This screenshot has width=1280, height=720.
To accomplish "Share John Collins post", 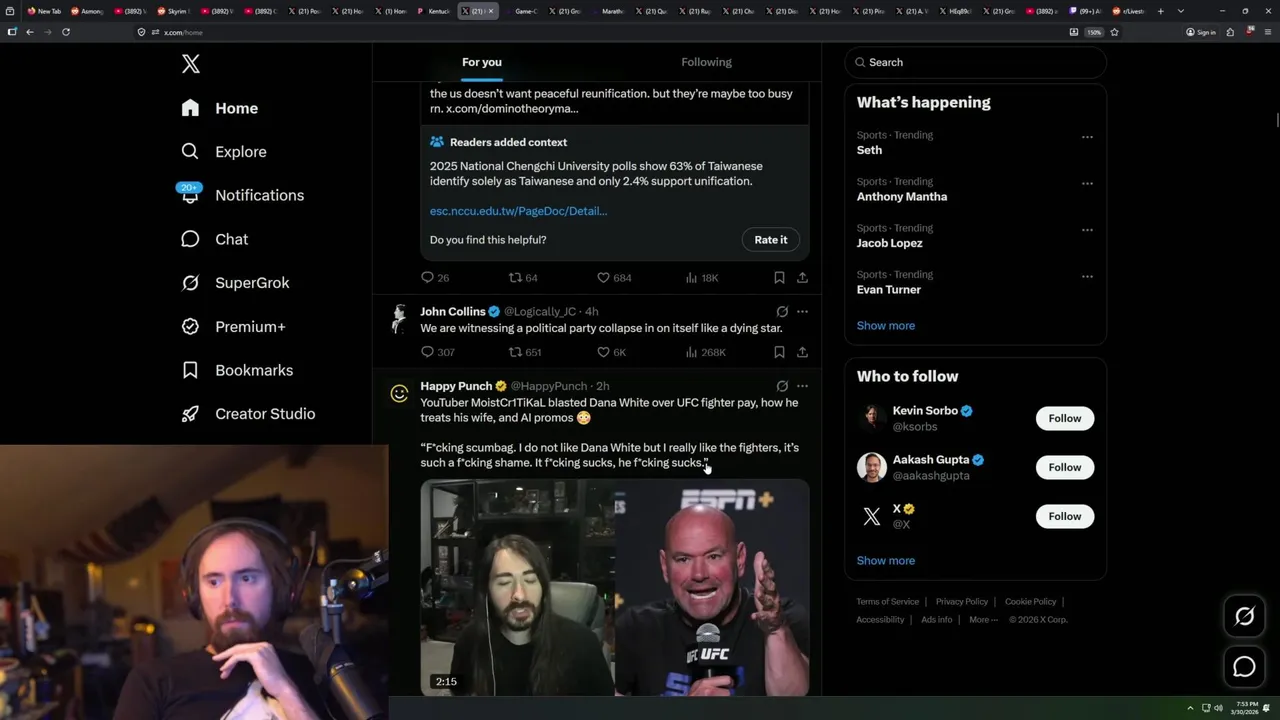I will (802, 352).
